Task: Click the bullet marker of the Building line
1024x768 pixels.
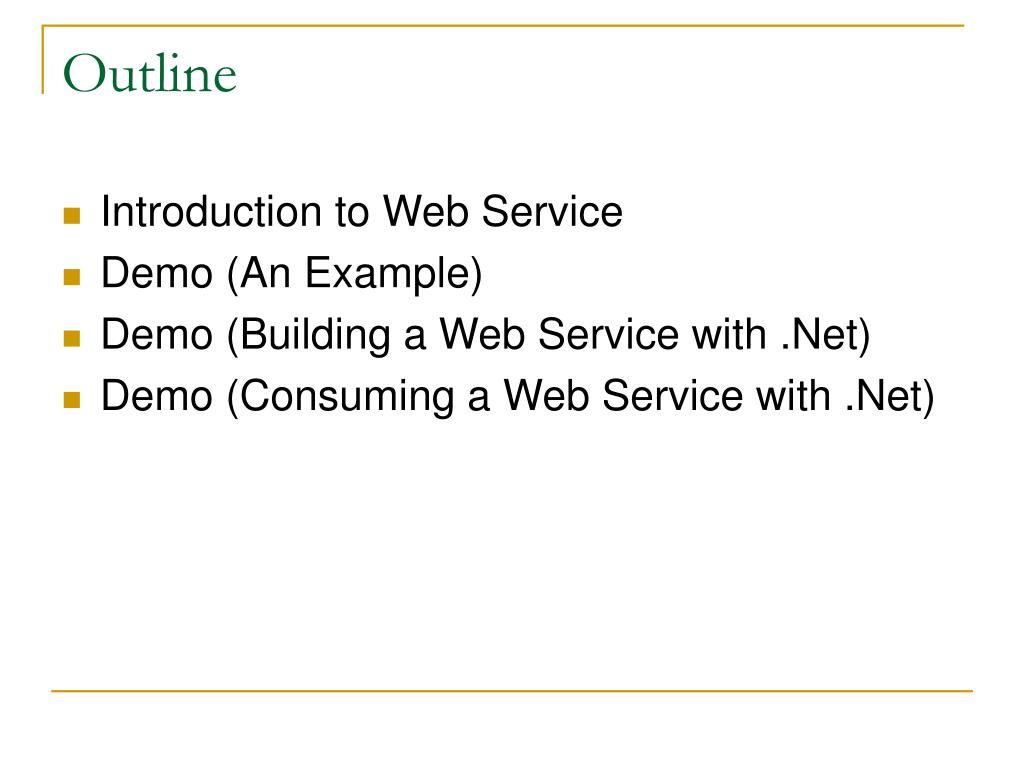Action: click(72, 338)
